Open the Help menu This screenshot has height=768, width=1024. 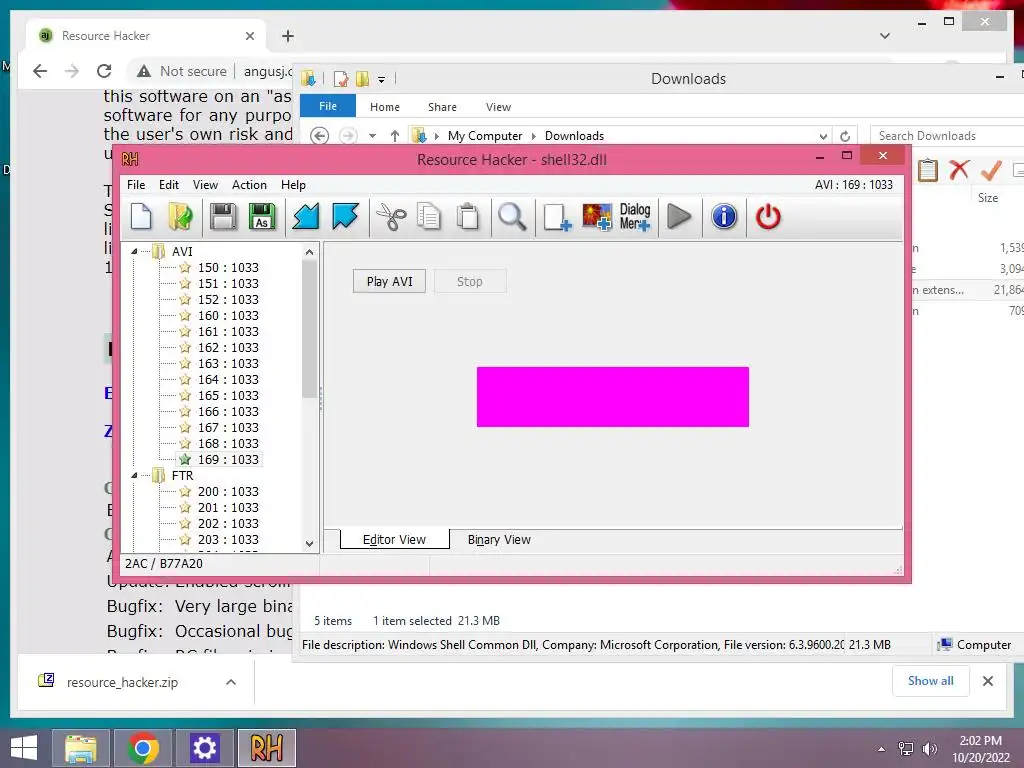[x=293, y=185]
